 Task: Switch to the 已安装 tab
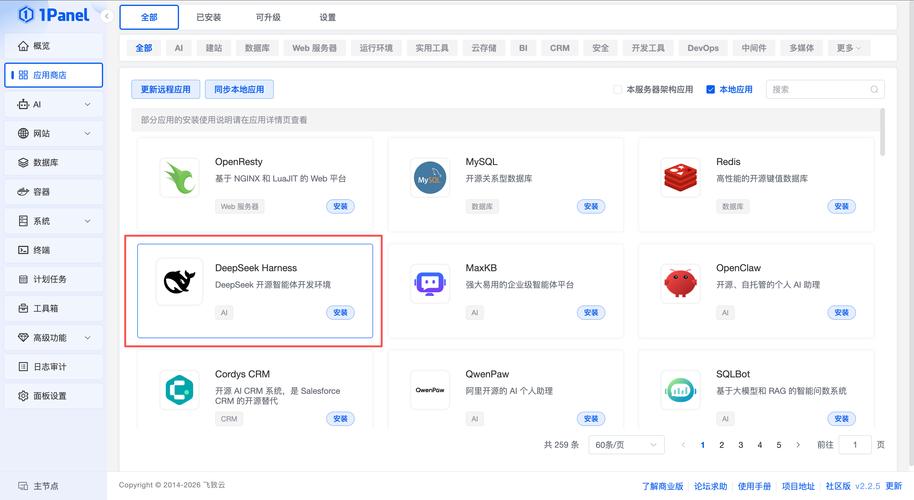coord(209,17)
